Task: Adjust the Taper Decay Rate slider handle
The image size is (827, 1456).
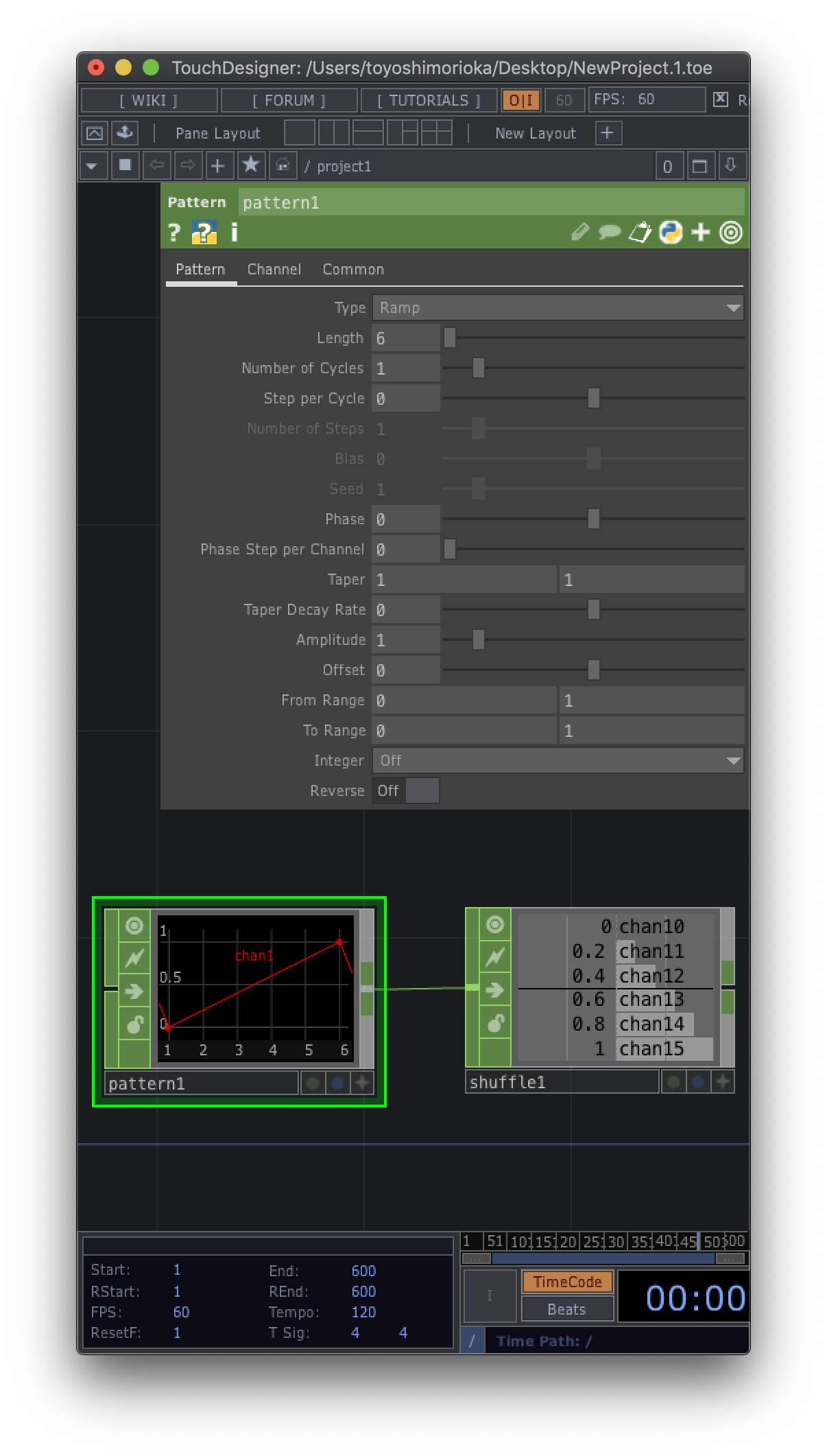Action: click(x=594, y=609)
